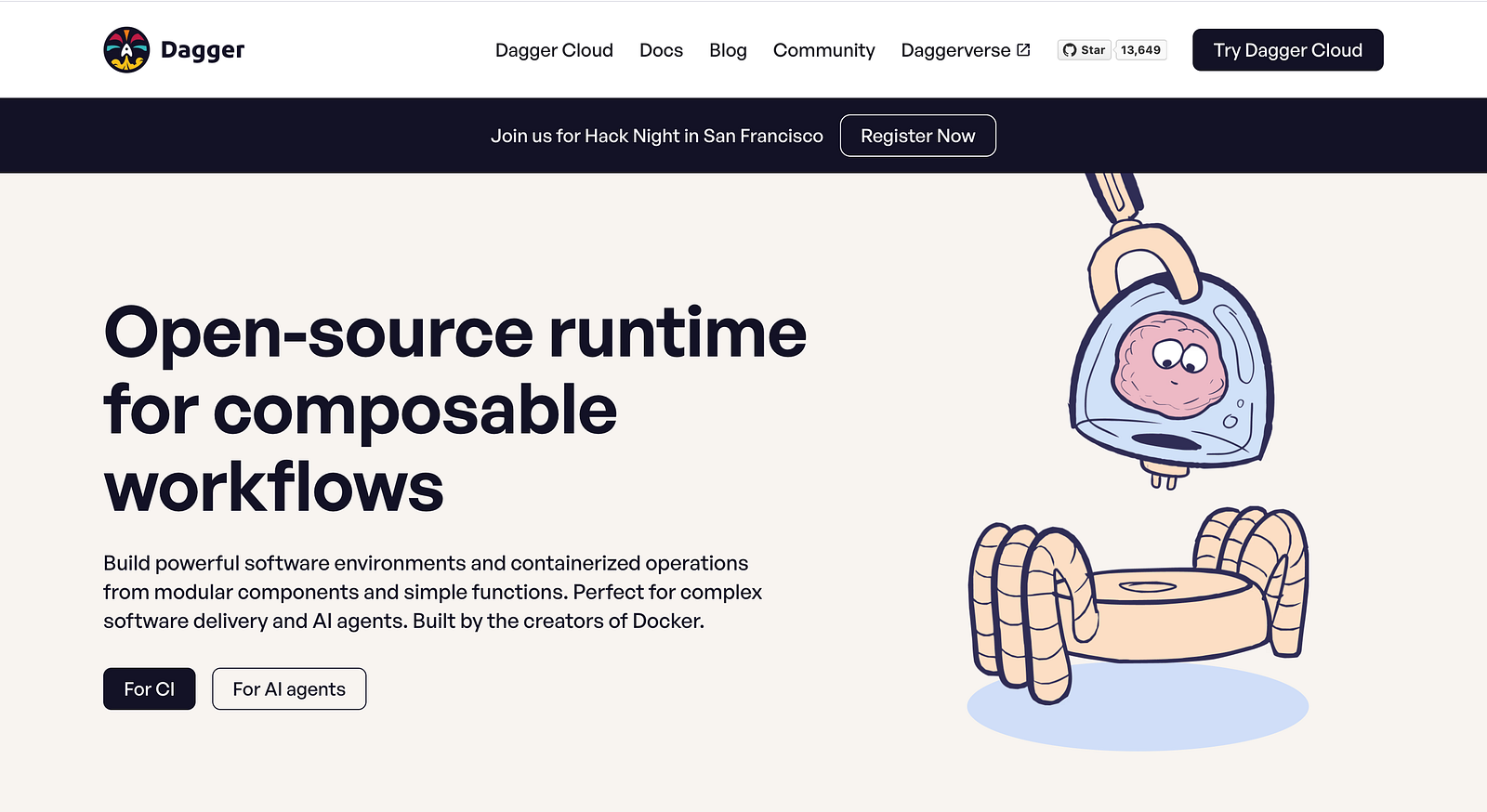Click the 'Build powerful software environments' paragraph
Screen dimensions: 1487x812
pos(433,592)
